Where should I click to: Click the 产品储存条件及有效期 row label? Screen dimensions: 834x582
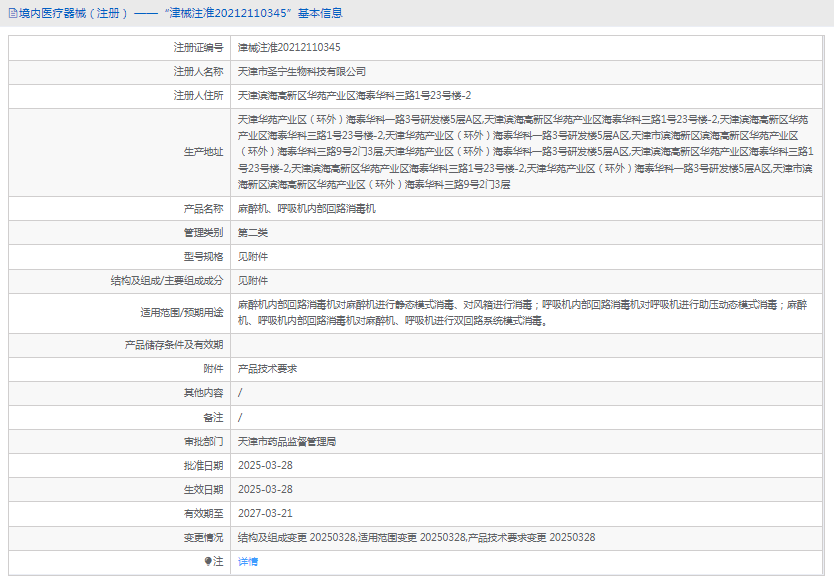[174, 345]
